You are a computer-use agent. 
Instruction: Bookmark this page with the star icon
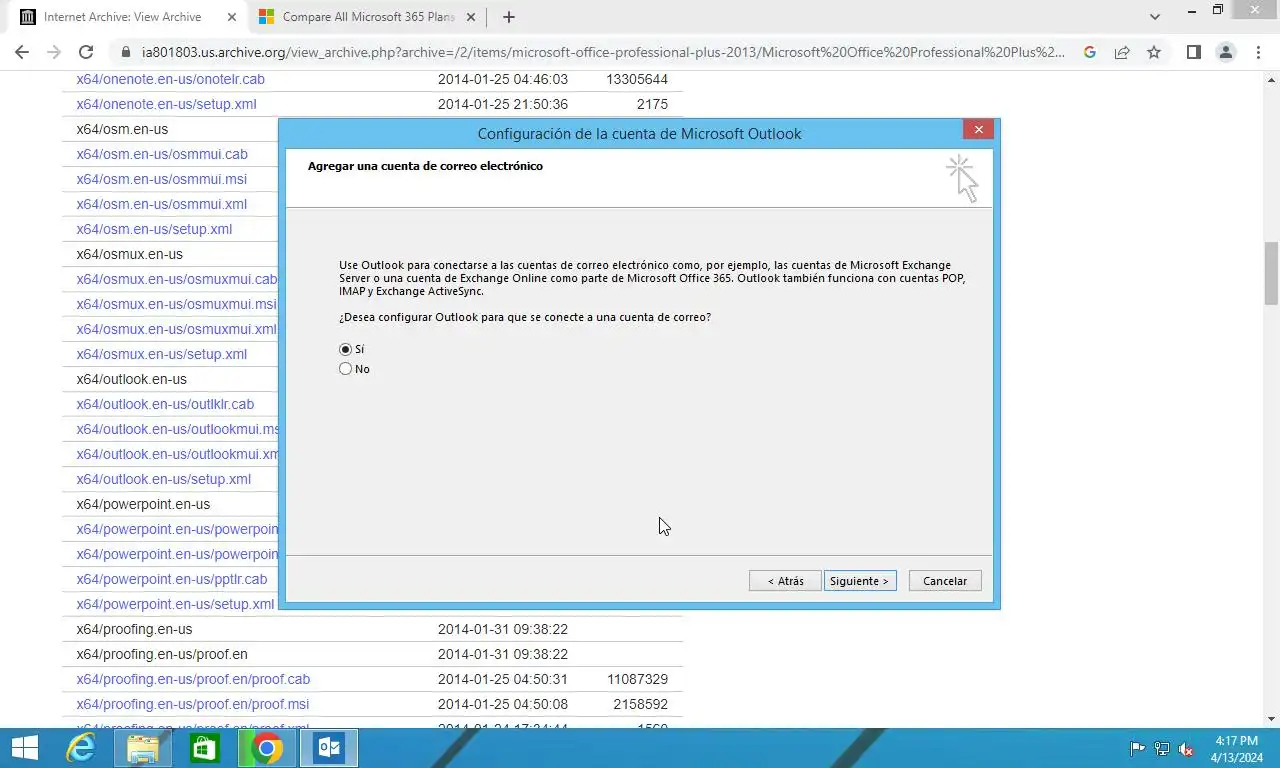[1154, 52]
